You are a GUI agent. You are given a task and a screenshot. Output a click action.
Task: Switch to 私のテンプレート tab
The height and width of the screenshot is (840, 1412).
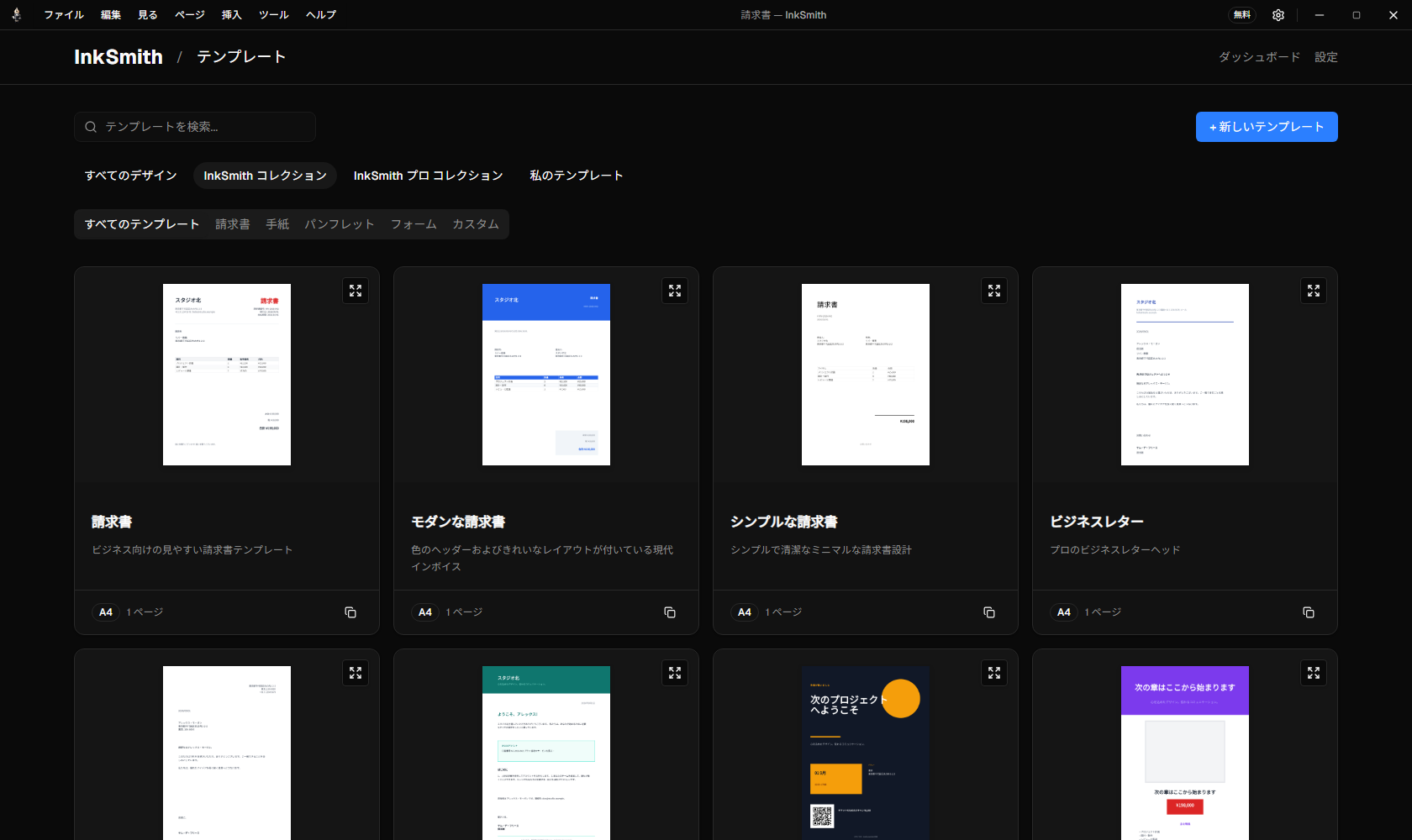coord(577,176)
